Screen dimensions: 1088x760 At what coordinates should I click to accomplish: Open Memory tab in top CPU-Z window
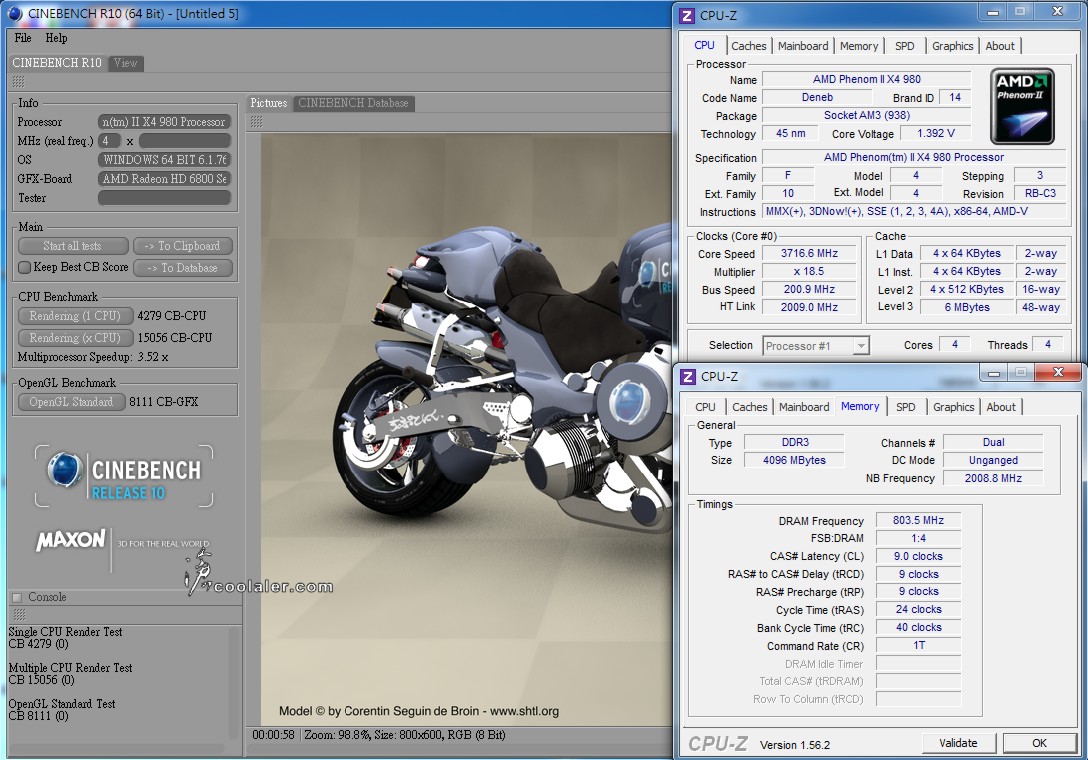click(859, 46)
